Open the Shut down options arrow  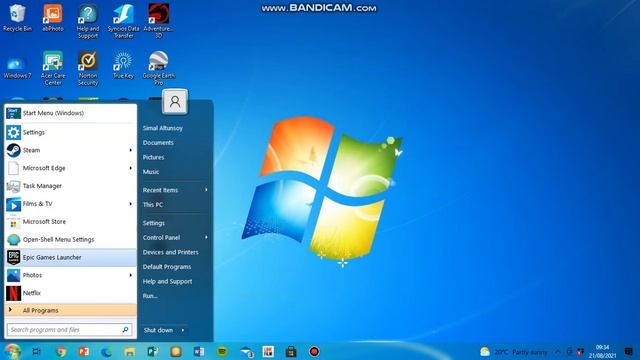coord(183,330)
